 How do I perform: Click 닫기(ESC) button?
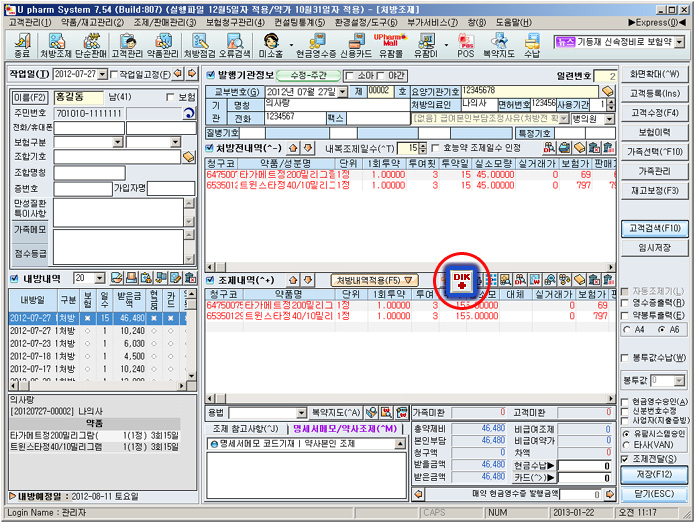pos(655,494)
